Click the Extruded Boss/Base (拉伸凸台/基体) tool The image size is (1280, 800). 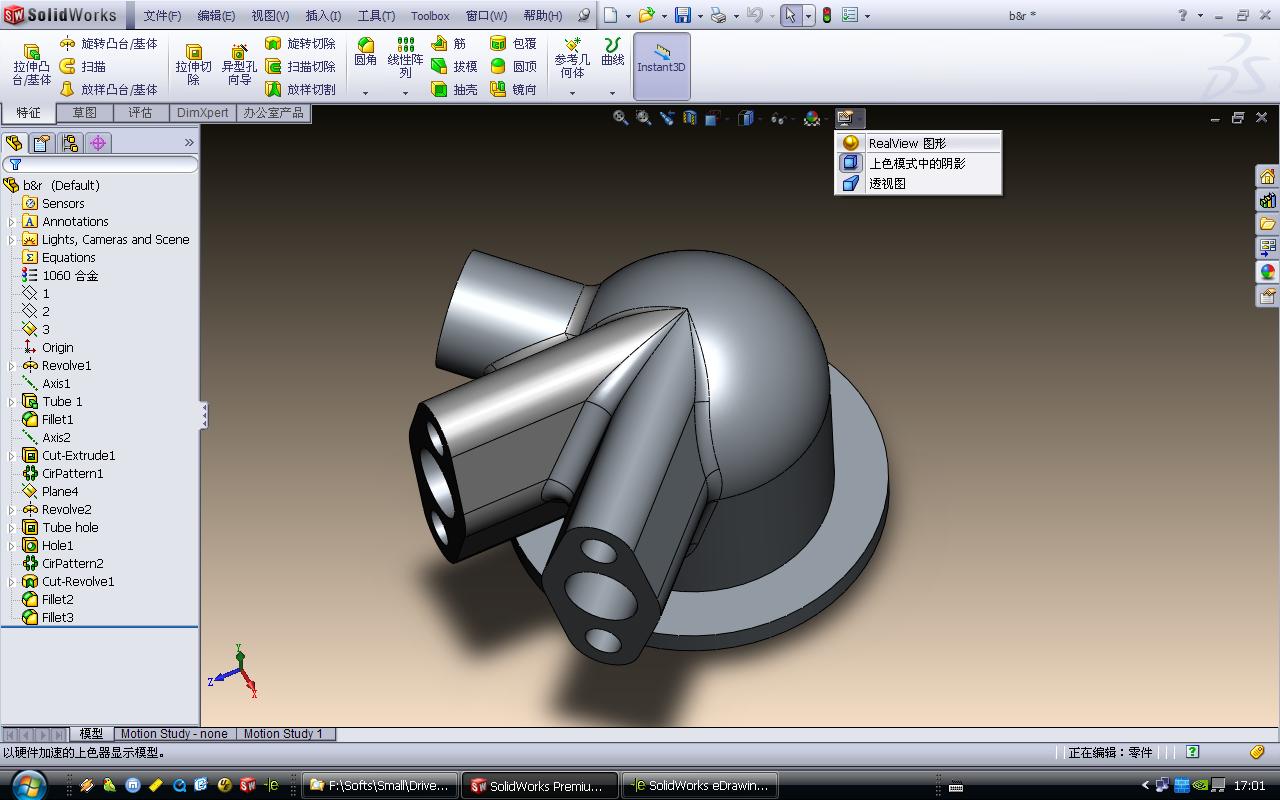pos(31,66)
